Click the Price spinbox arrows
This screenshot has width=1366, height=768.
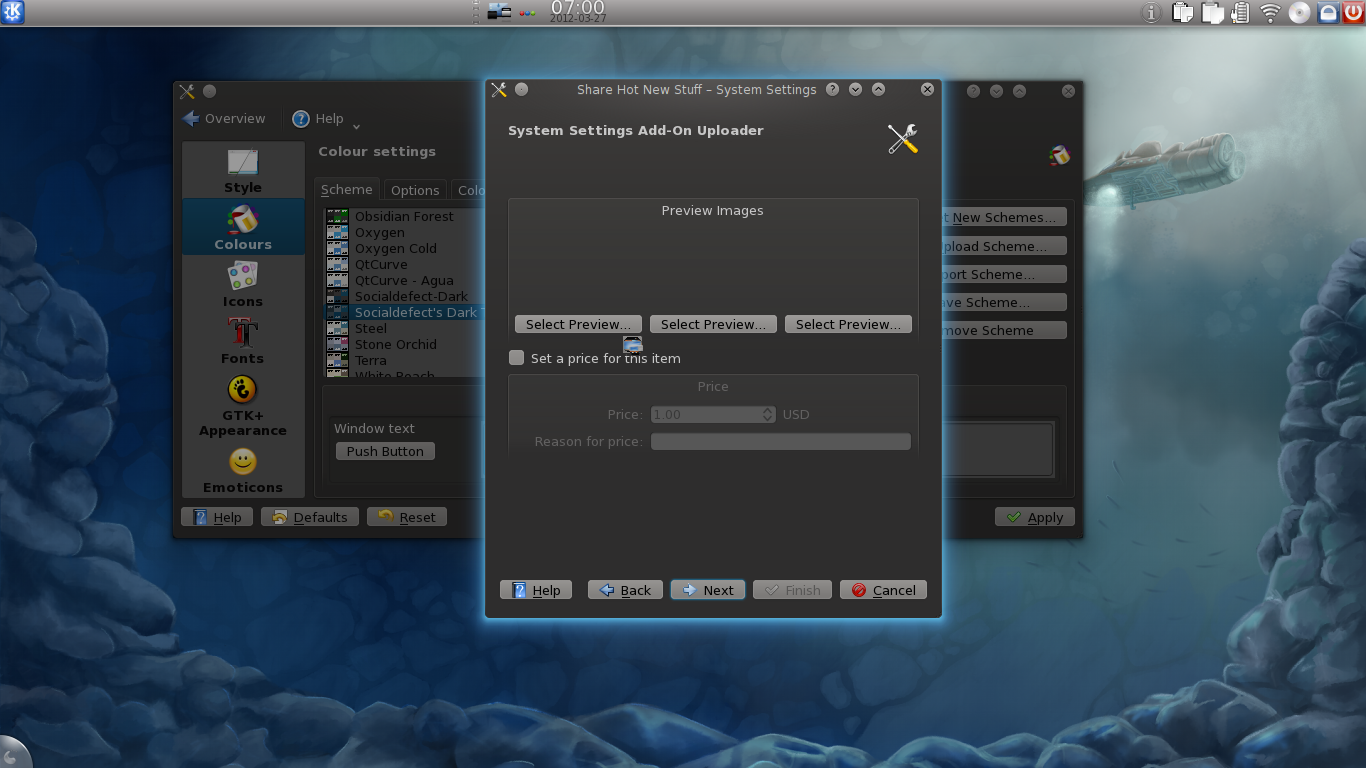click(x=768, y=414)
